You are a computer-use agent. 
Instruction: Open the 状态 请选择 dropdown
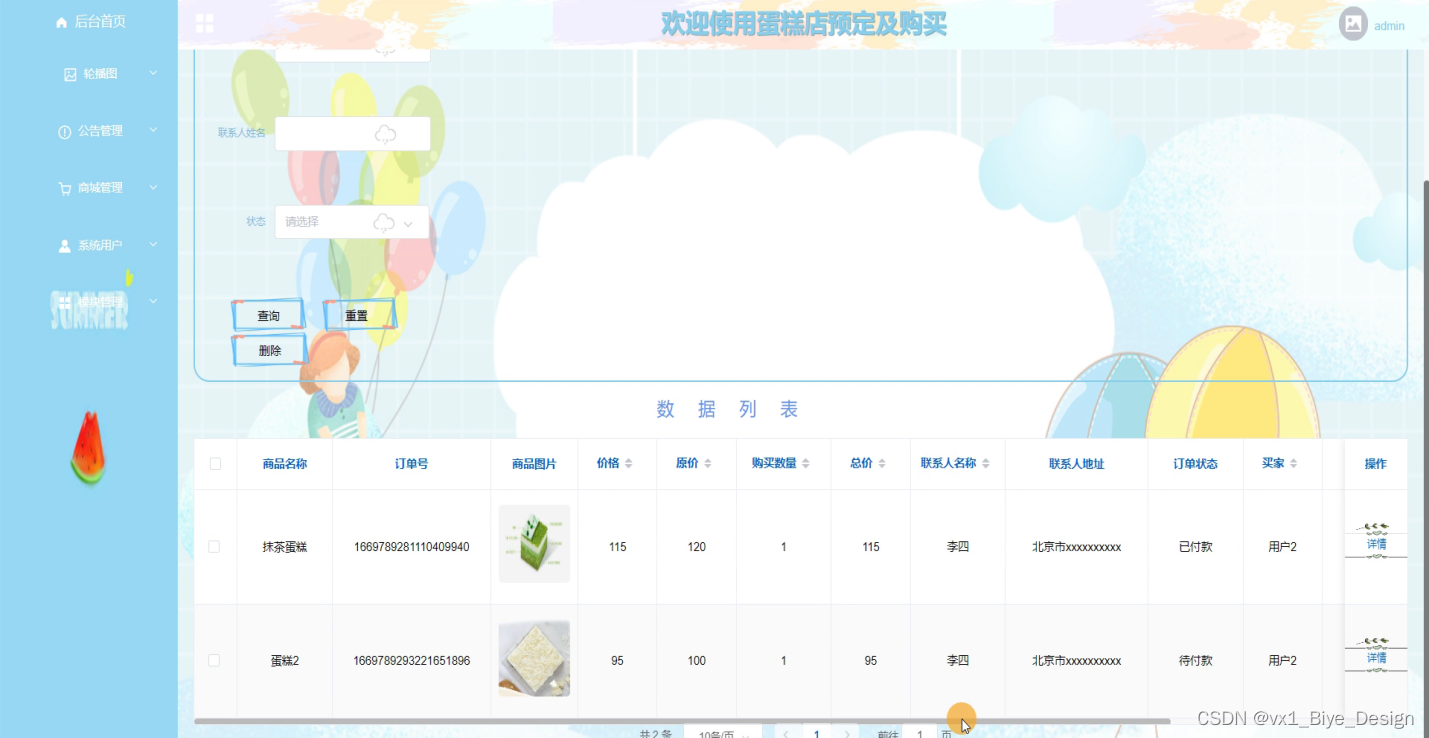pyautogui.click(x=352, y=222)
